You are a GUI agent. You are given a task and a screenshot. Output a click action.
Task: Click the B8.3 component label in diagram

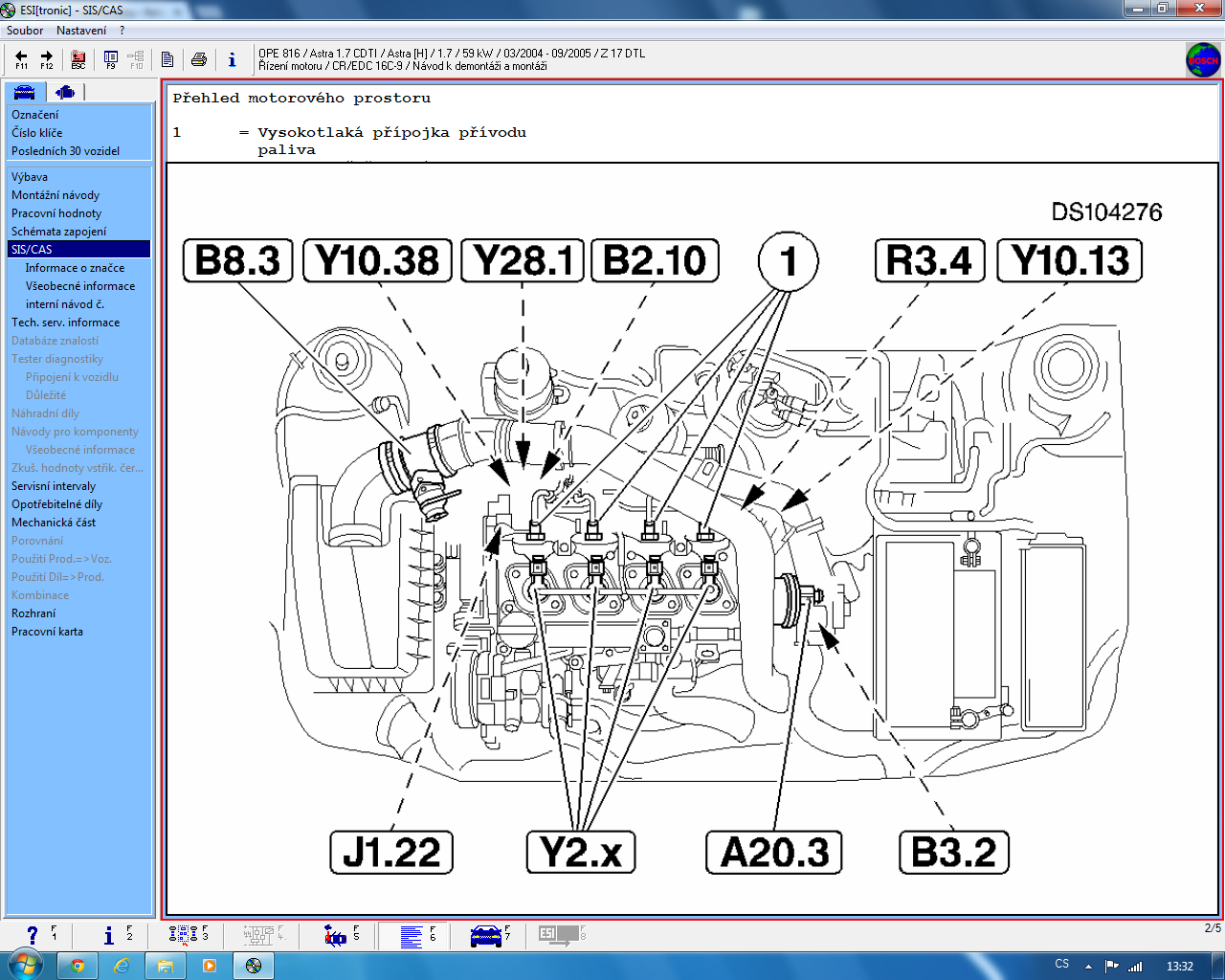237,261
